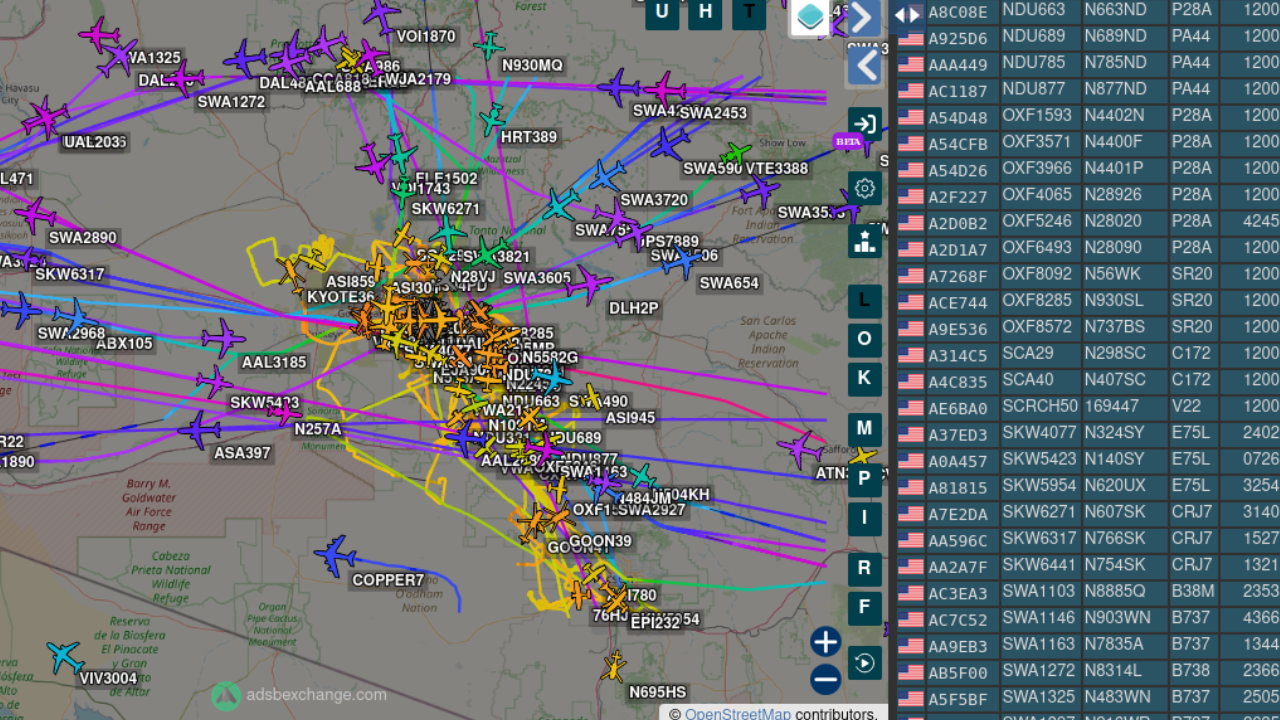The image size is (1280, 720).
Task: Select callsign SCRCH50 in the table
Action: tap(1040, 406)
